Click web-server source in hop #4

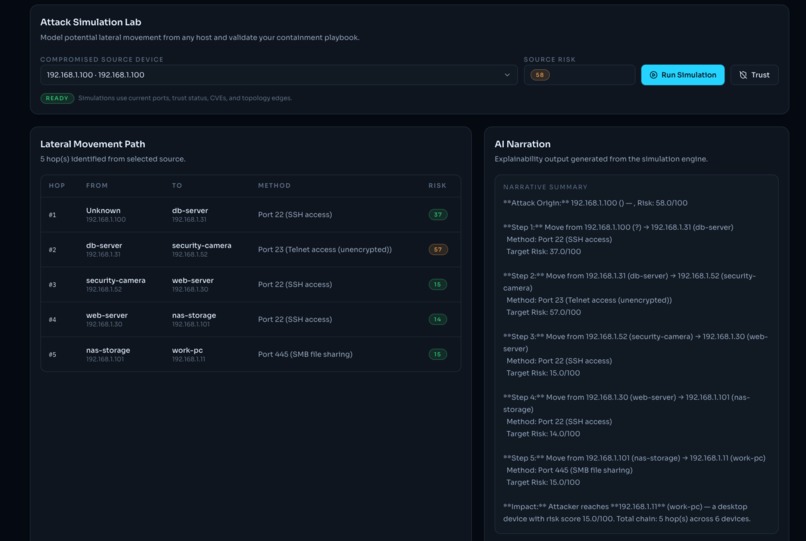pyautogui.click(x=107, y=316)
